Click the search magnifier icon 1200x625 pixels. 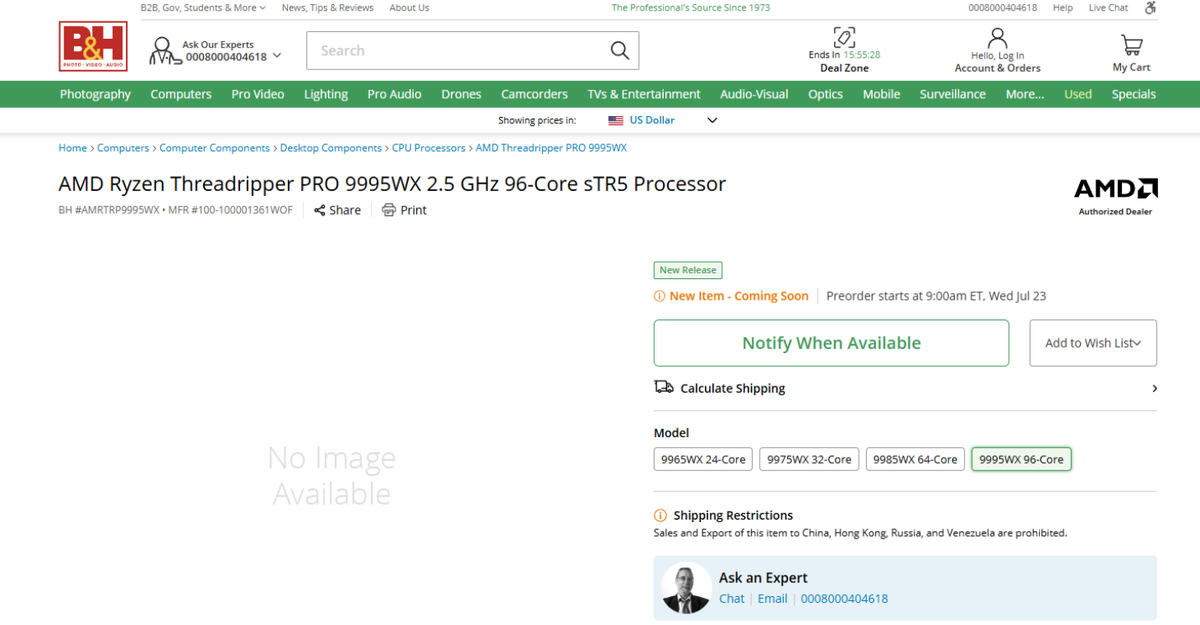coord(620,50)
